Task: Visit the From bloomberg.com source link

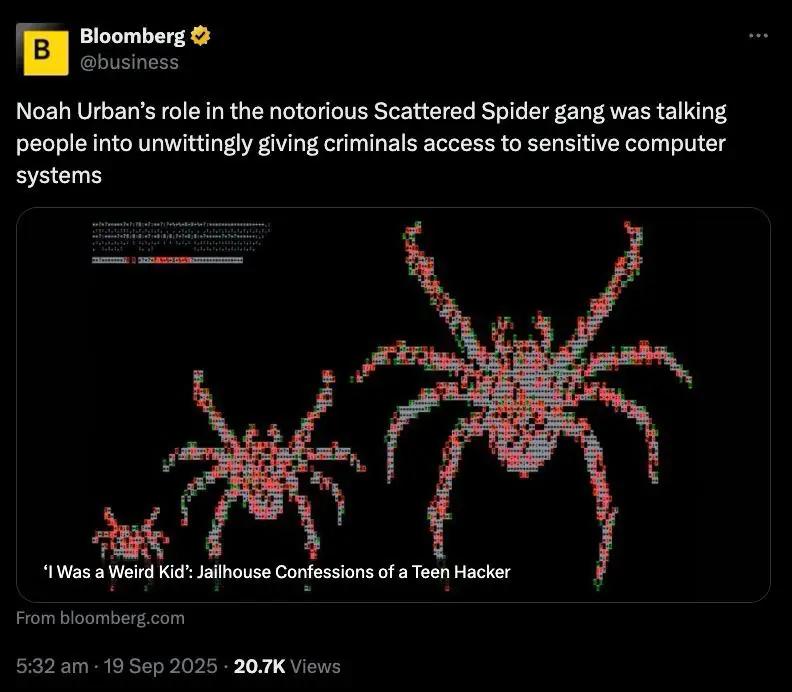Action: pyautogui.click(x=101, y=618)
